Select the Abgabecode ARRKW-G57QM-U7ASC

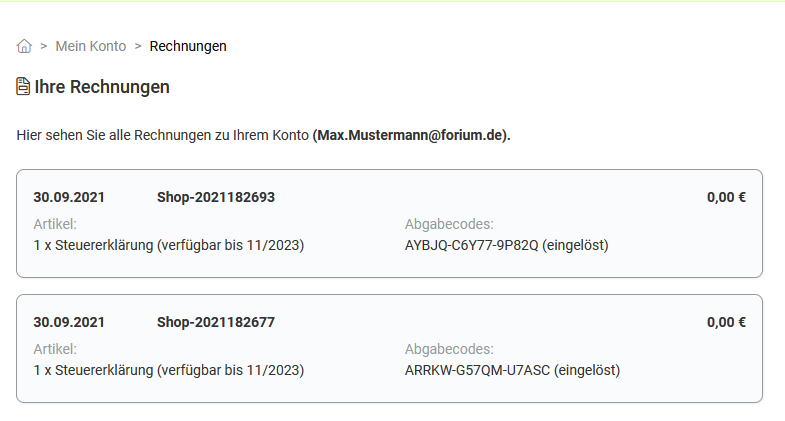(475, 370)
